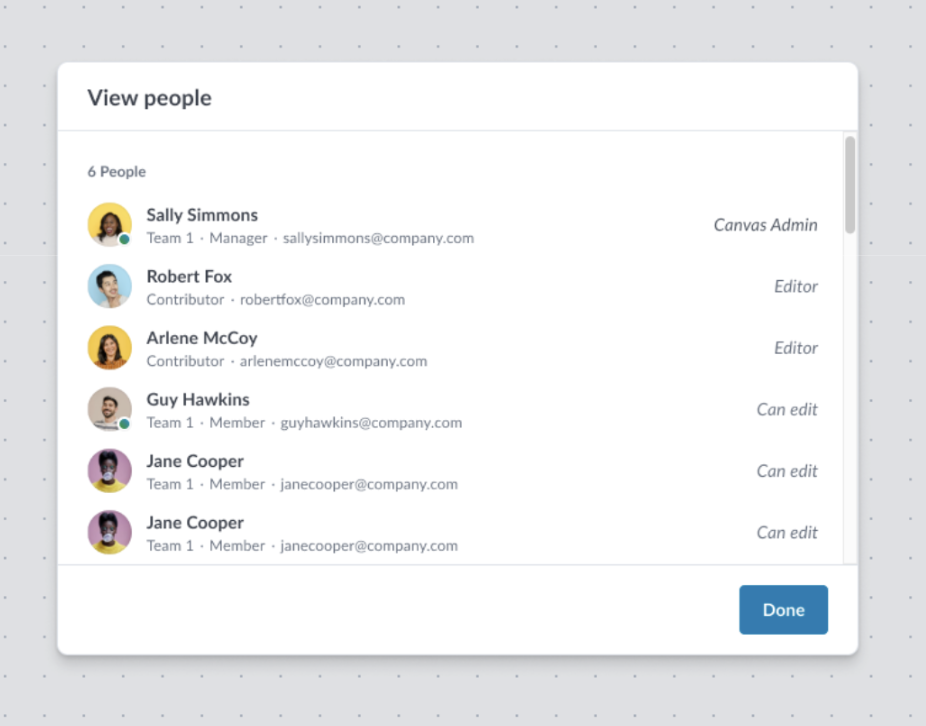Click the sallysimmons@company.com email
This screenshot has height=726, width=926.
pos(378,238)
